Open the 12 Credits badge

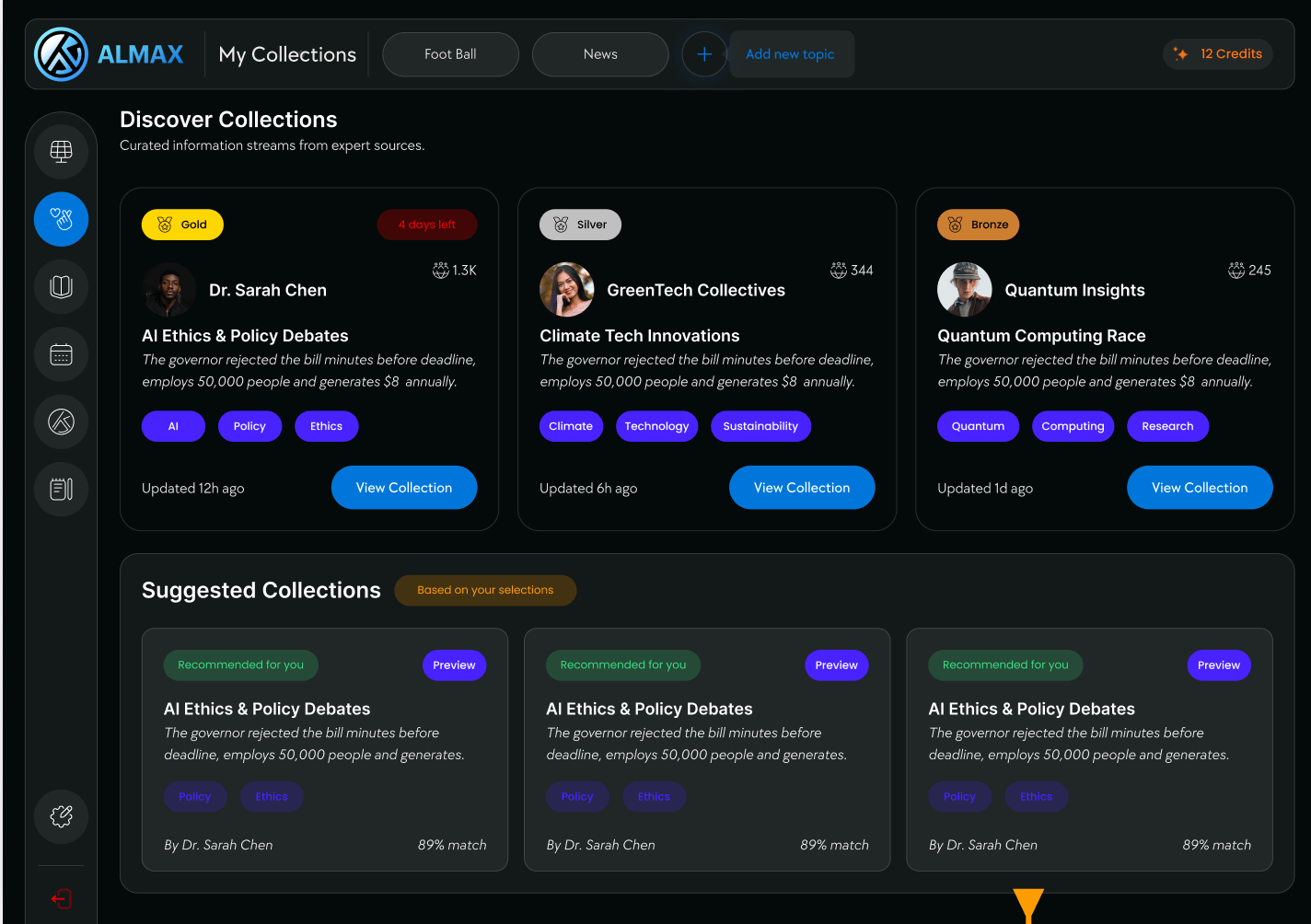pos(1218,54)
